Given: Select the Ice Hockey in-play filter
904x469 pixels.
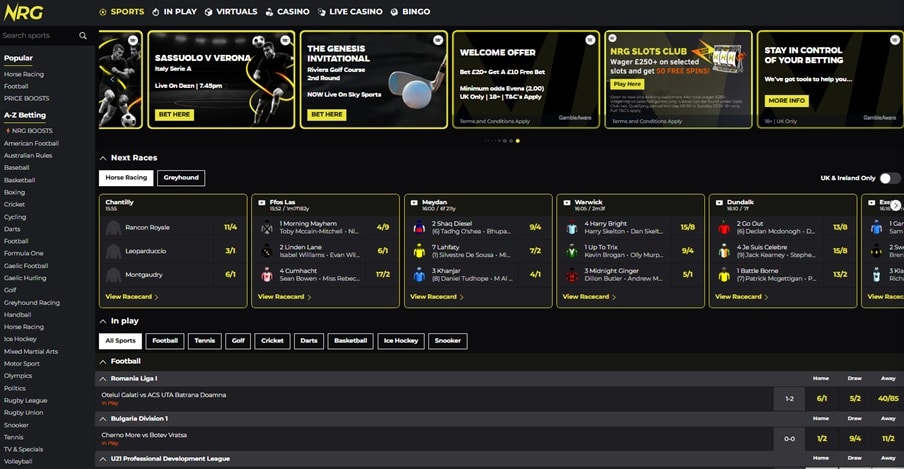Looking at the screenshot, I should [401, 341].
